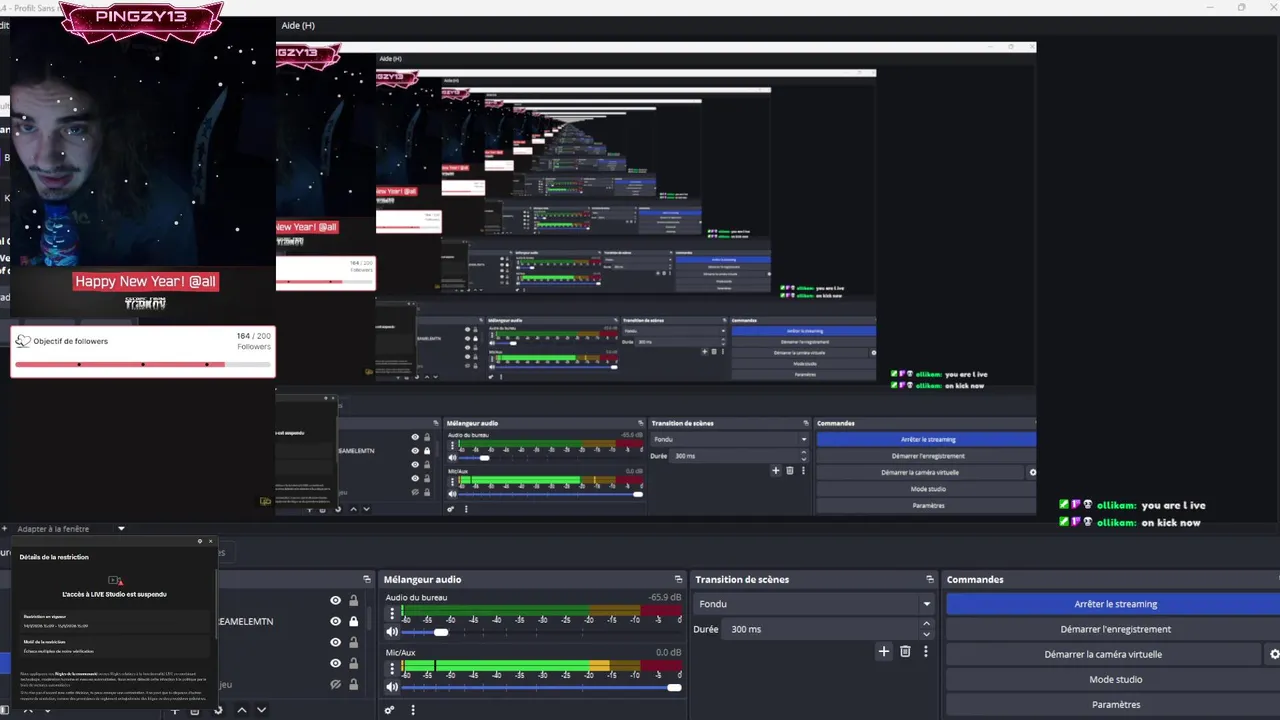The image size is (1280, 720).
Task: Unlock the EAMELEMTN source
Action: 353,621
